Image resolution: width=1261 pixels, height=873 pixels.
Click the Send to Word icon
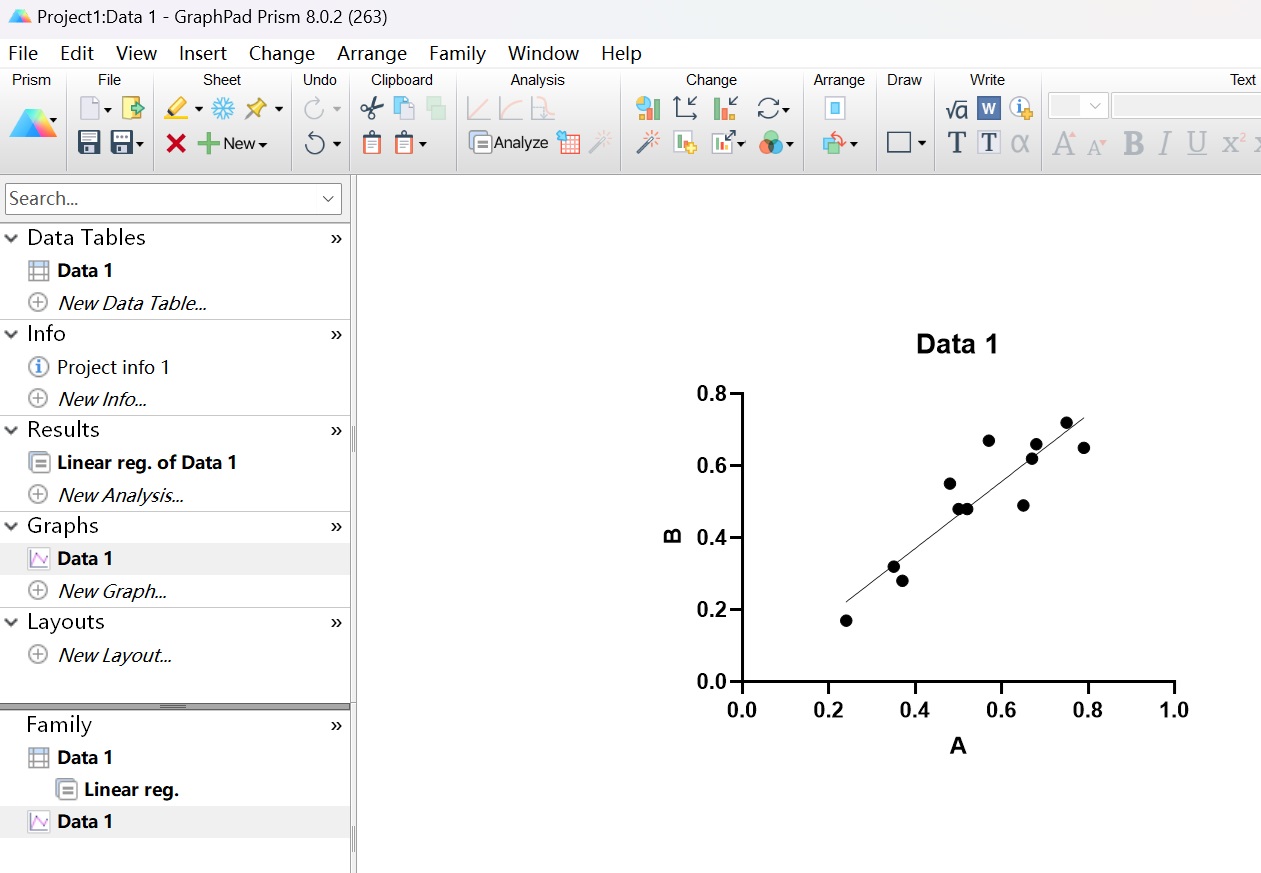[x=988, y=109]
